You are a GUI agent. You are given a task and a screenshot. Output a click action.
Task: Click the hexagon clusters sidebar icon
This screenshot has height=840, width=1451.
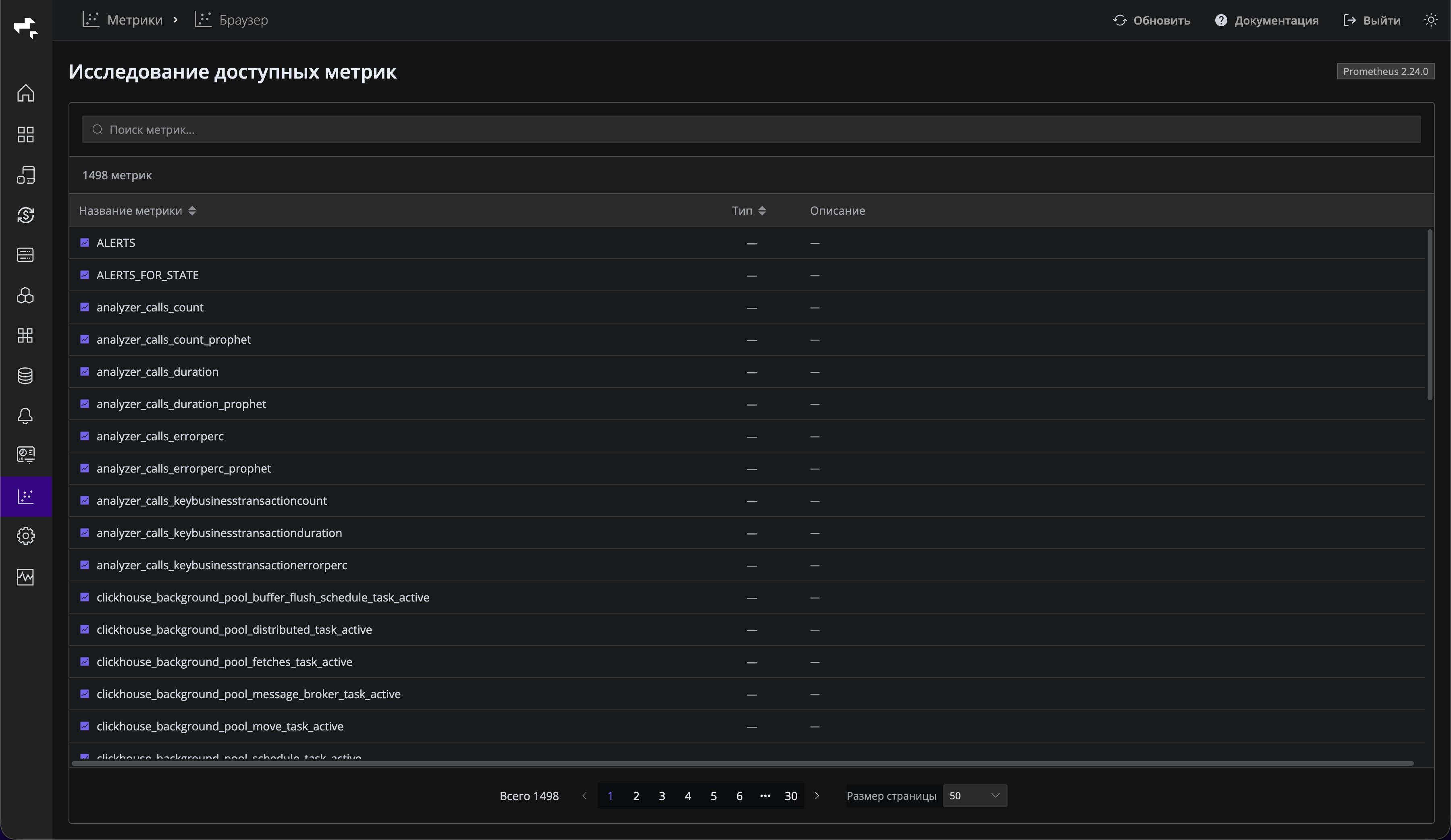point(25,296)
